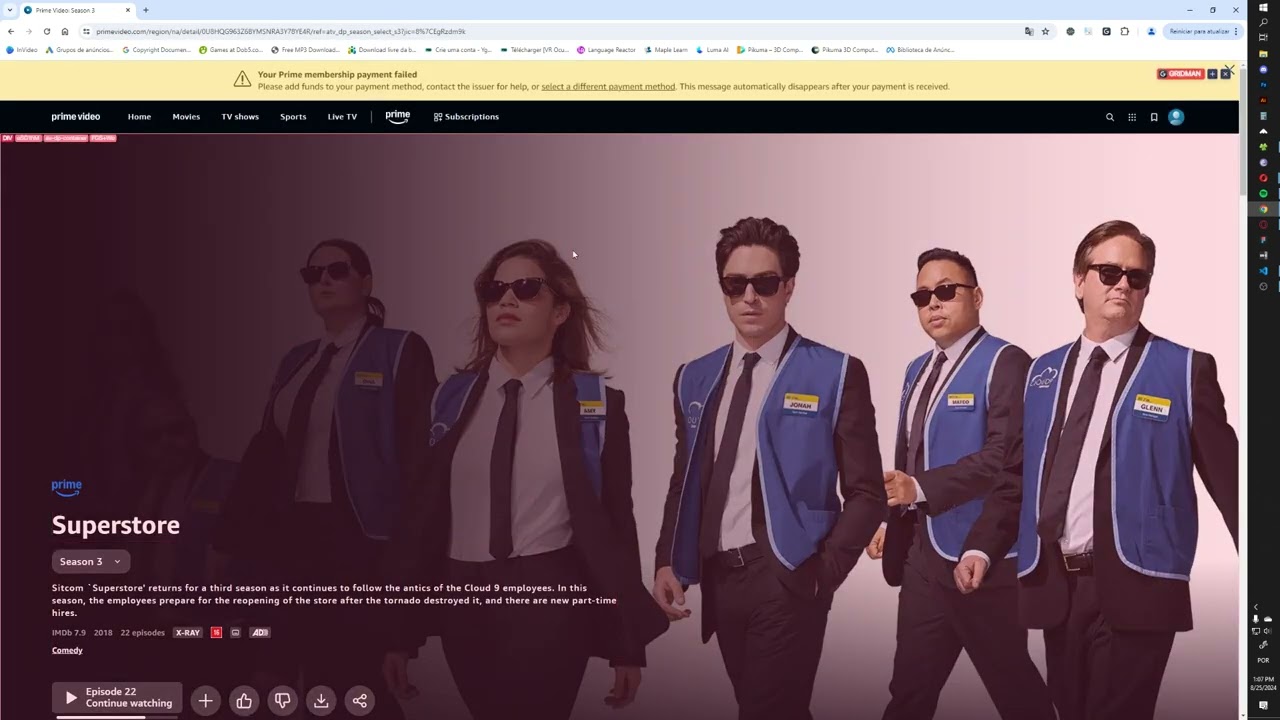Open the InVideo bookmark

tap(22, 49)
